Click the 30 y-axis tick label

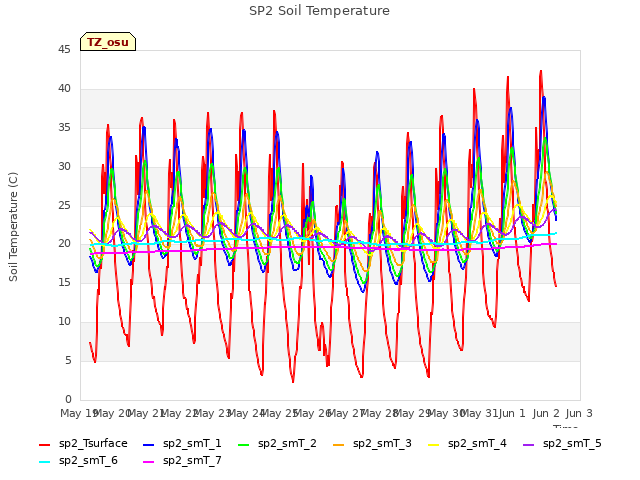click(64, 166)
